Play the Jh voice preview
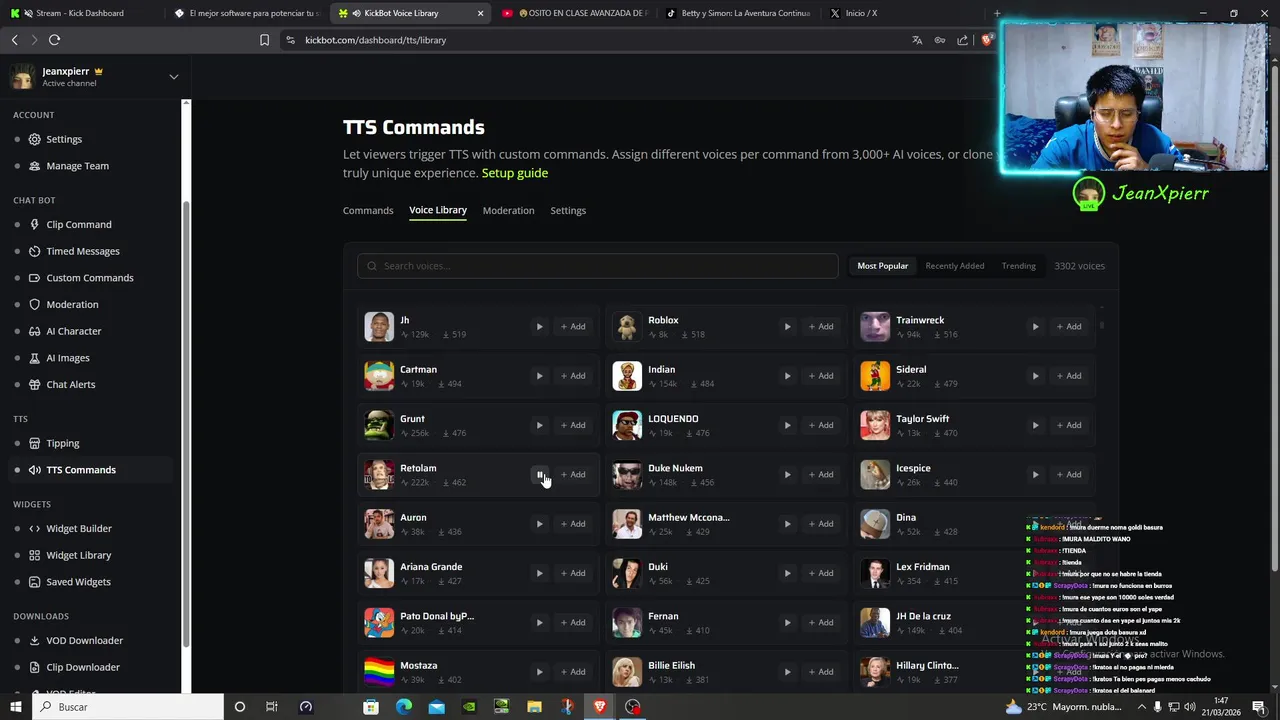Viewport: 1280px width, 720px height. 539,326
